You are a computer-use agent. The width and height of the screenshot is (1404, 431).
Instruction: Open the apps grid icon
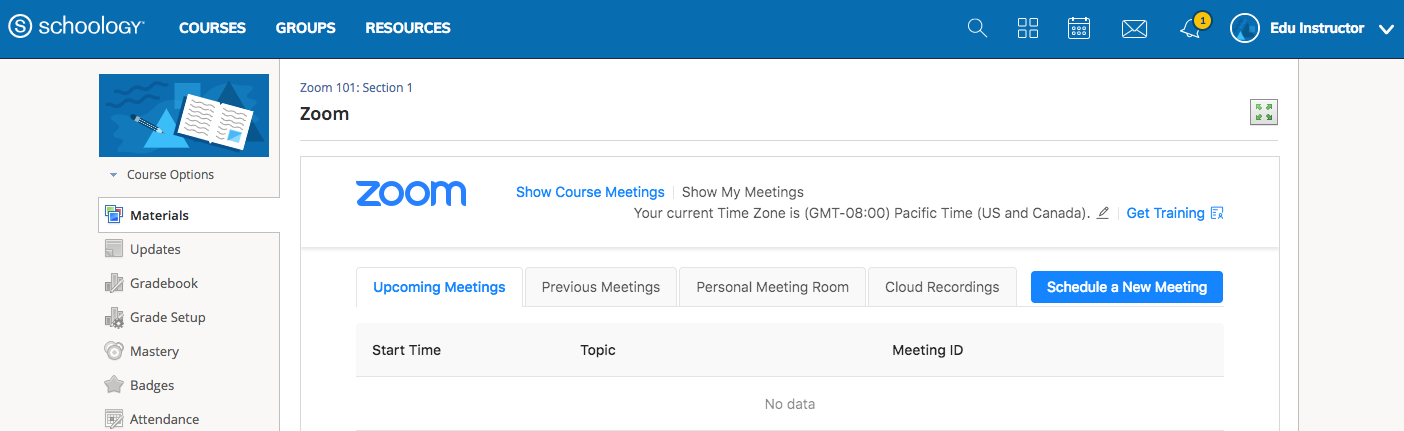point(1028,28)
